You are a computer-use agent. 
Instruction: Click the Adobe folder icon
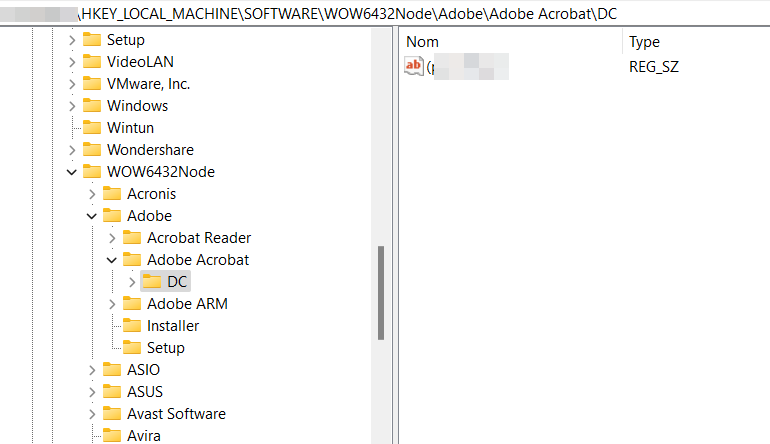coord(112,216)
